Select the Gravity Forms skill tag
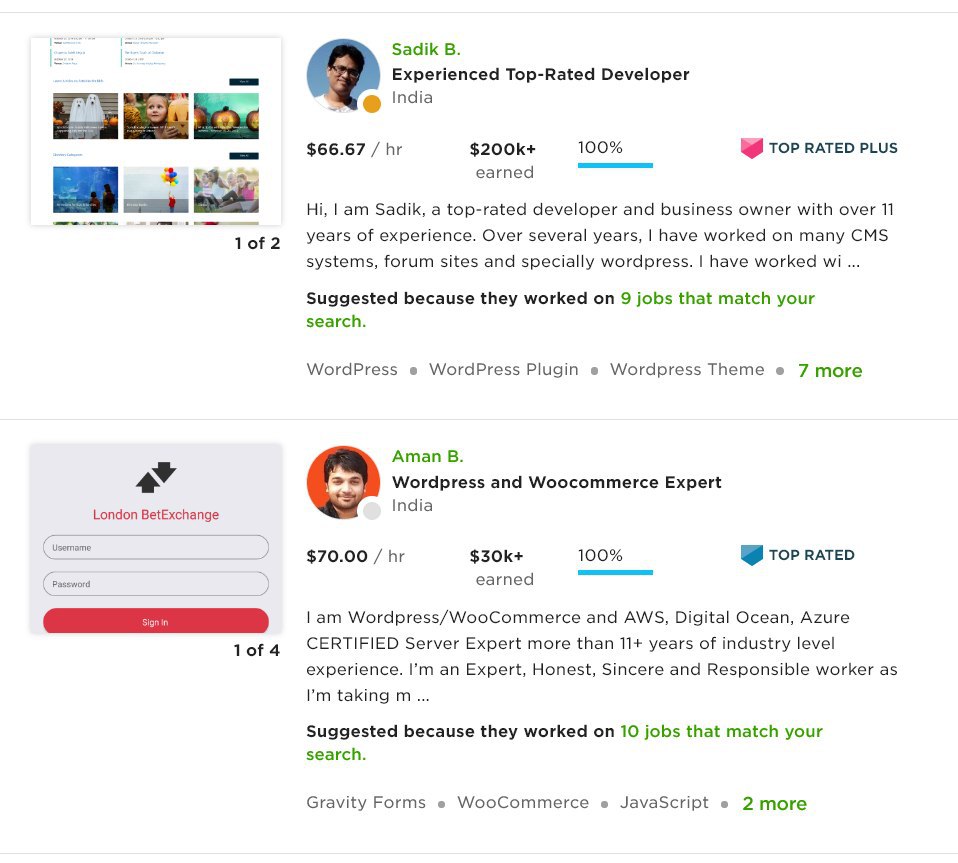Screen dimensions: 958x863 pos(366,803)
